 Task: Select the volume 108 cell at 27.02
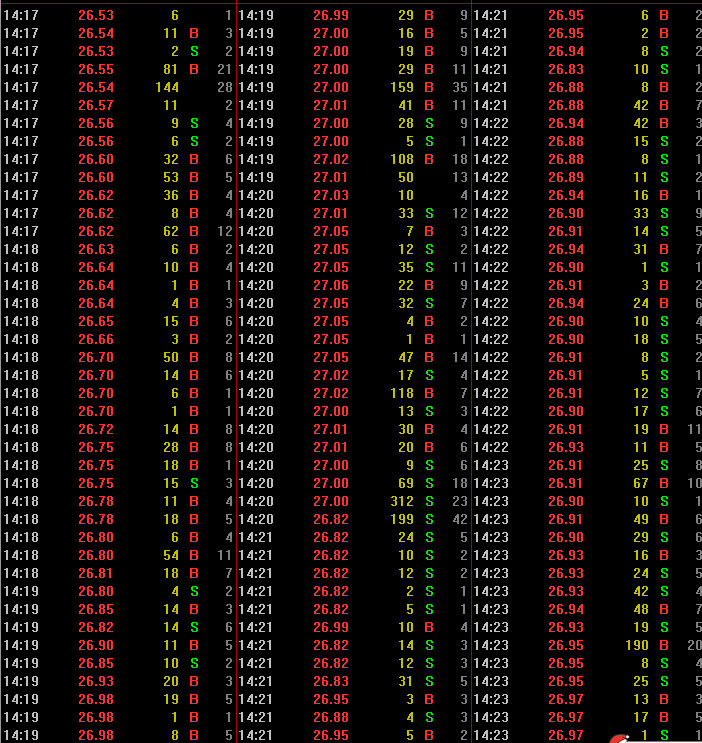(x=402, y=159)
